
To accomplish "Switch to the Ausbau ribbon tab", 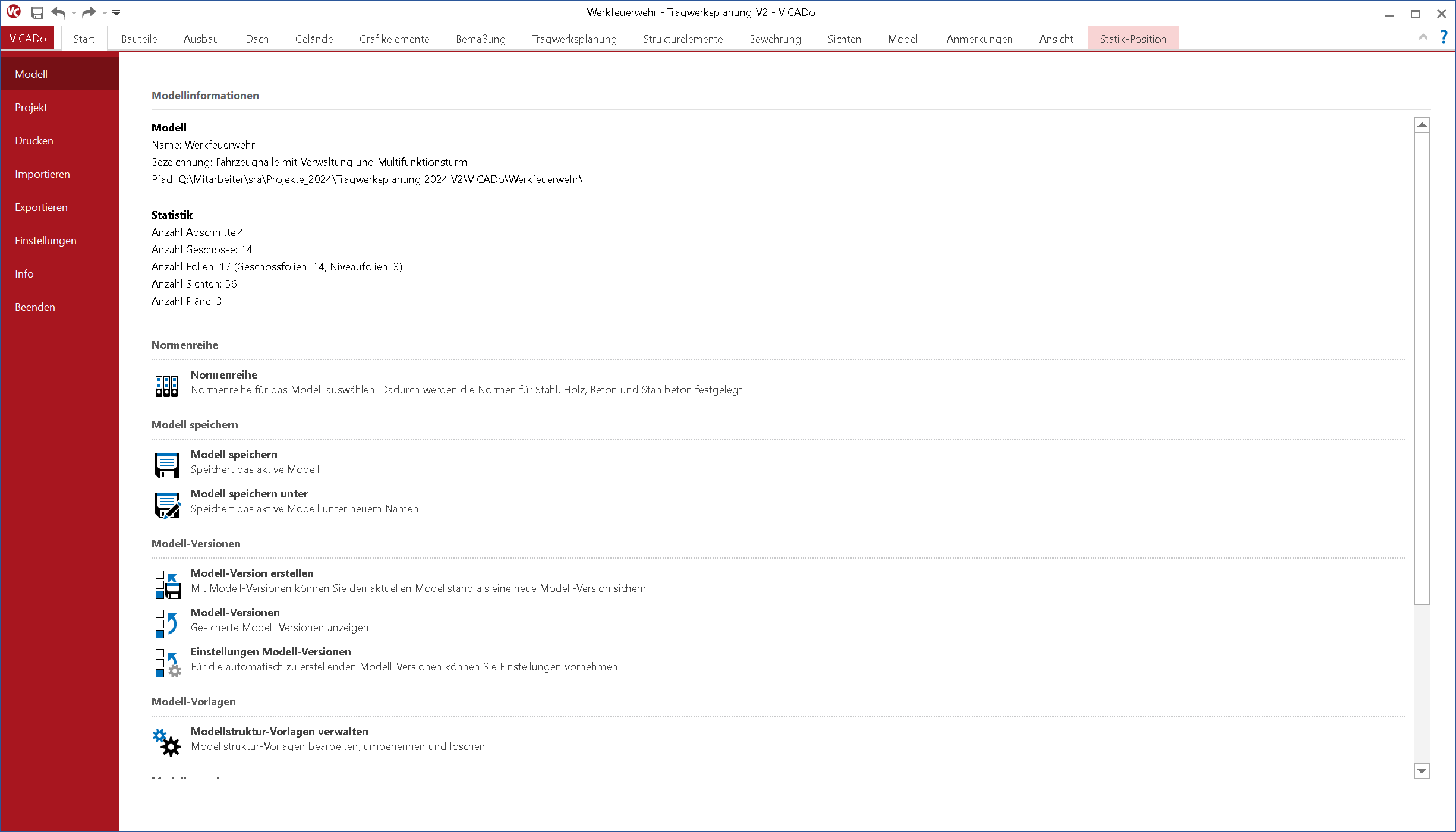I will [x=201, y=39].
